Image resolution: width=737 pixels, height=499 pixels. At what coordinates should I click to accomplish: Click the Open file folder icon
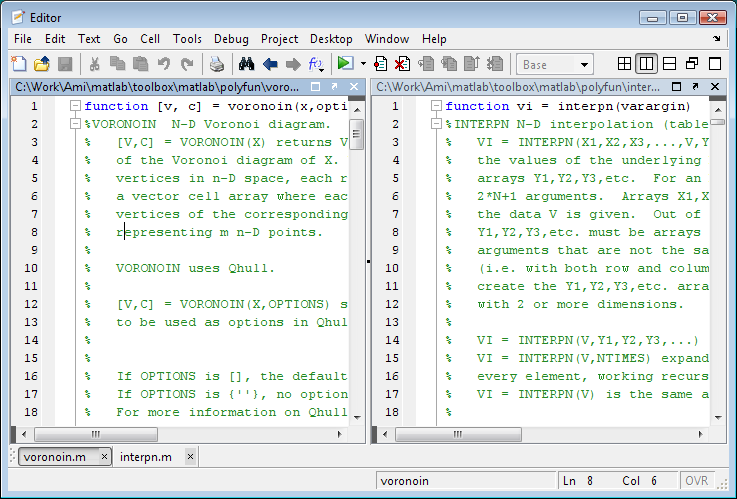tap(42, 64)
